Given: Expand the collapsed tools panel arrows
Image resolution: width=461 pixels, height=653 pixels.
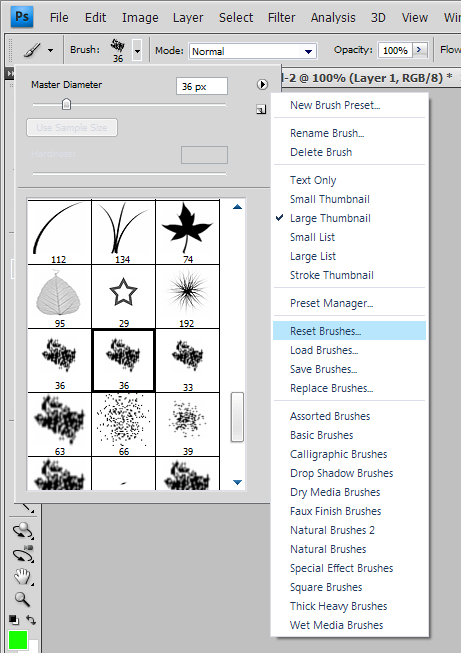Looking at the screenshot, I should pyautogui.click(x=10, y=74).
